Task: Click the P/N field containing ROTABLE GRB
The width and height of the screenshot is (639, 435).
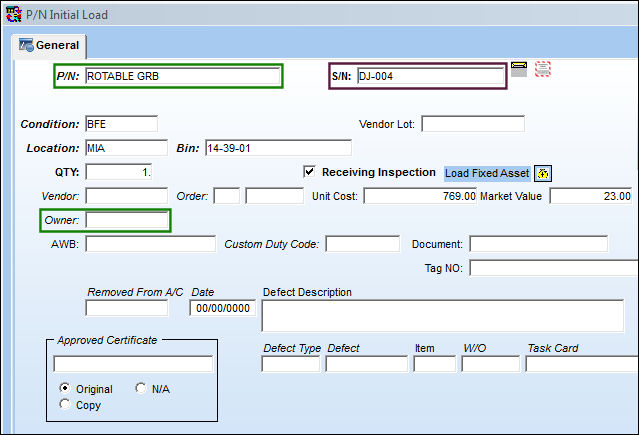Action: coord(183,76)
